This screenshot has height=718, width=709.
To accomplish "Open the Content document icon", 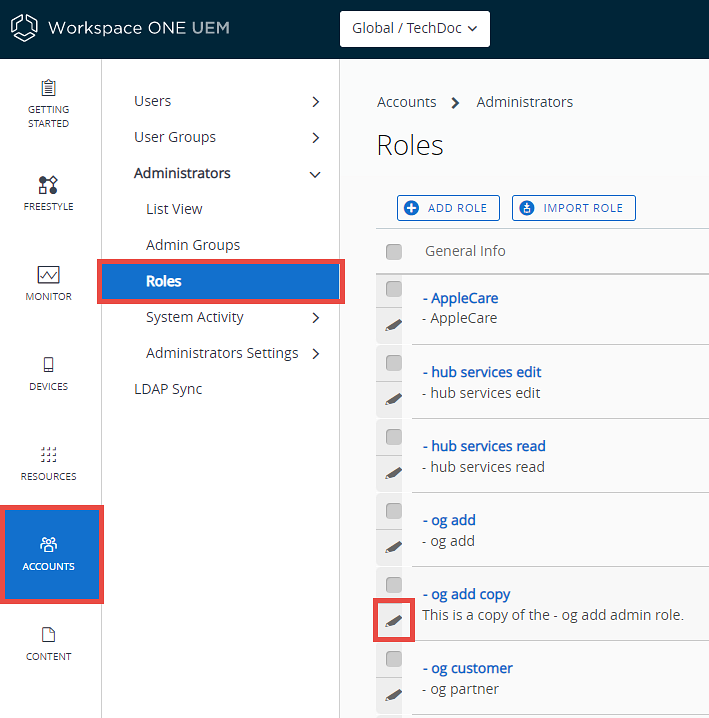I will 48,635.
